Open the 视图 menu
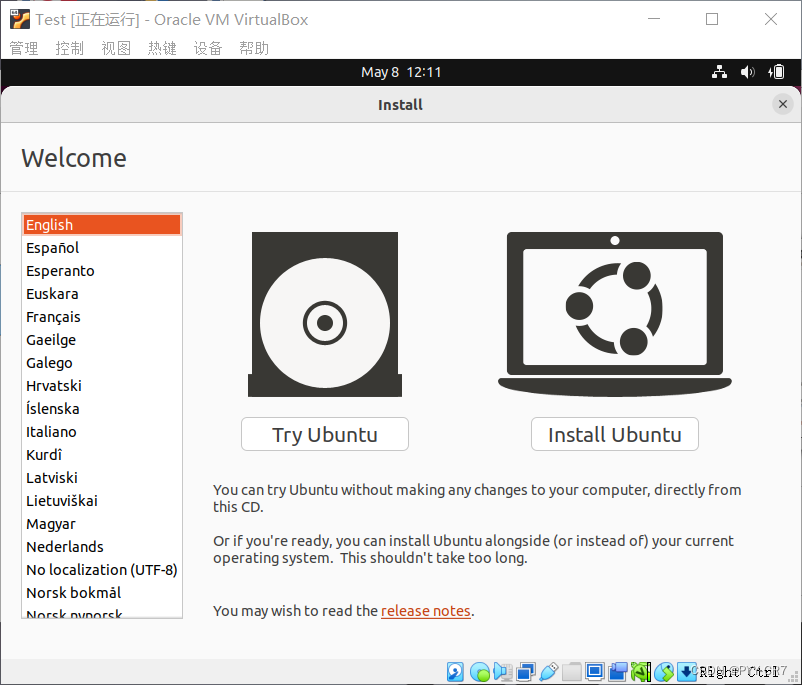This screenshot has height=685, width=802. [116, 48]
